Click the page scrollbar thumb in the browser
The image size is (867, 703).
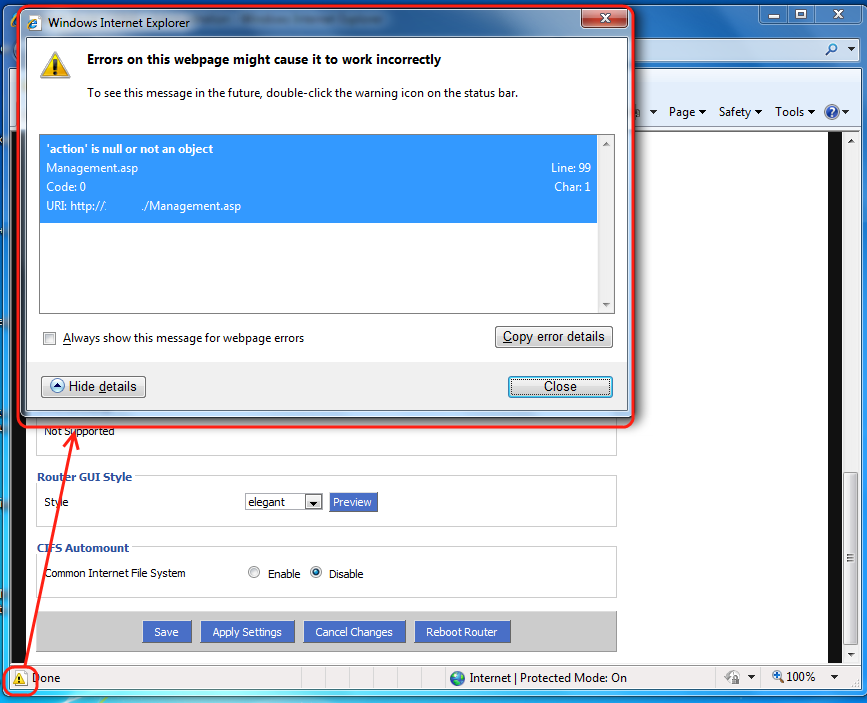pos(850,558)
